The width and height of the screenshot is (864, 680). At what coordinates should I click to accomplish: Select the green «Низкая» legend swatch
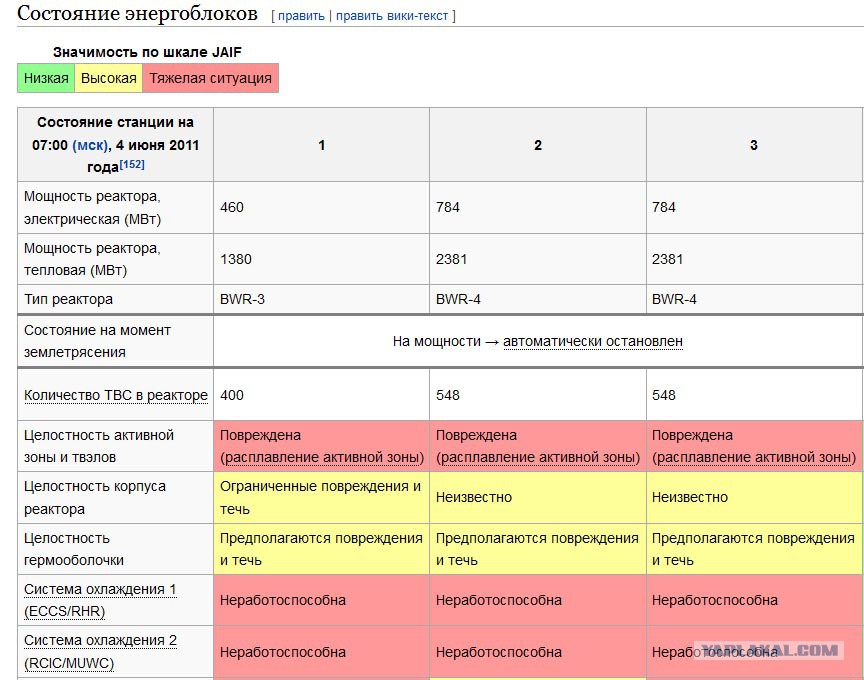46,78
